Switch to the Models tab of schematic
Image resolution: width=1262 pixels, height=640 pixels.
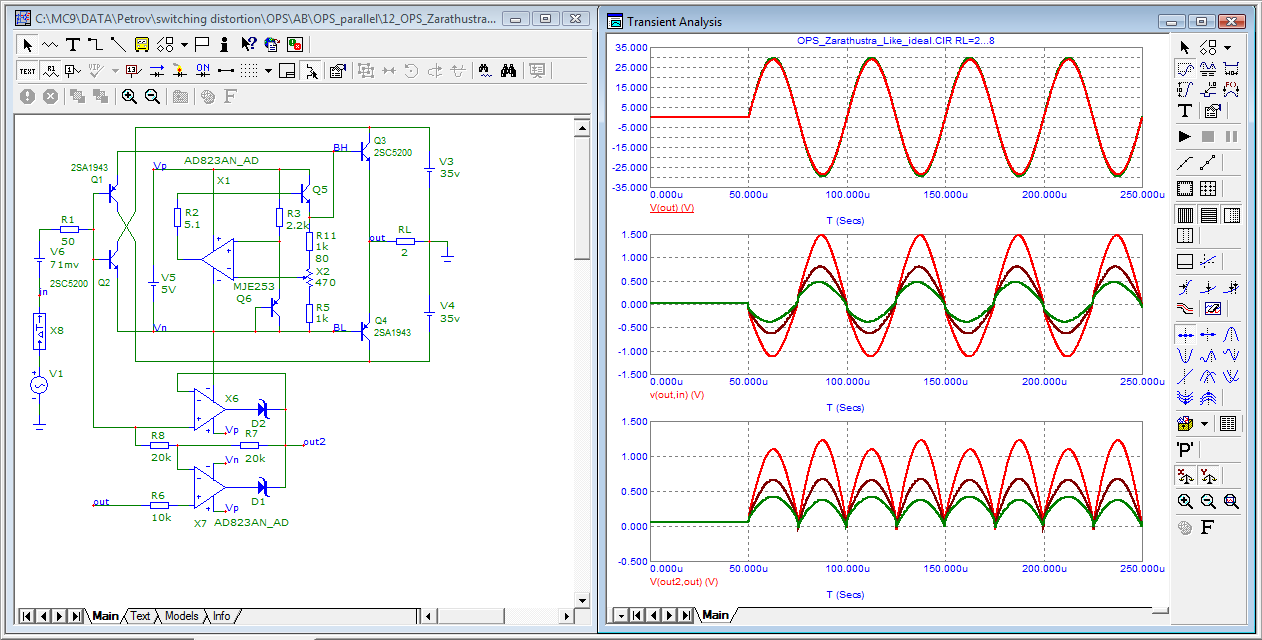[x=181, y=616]
